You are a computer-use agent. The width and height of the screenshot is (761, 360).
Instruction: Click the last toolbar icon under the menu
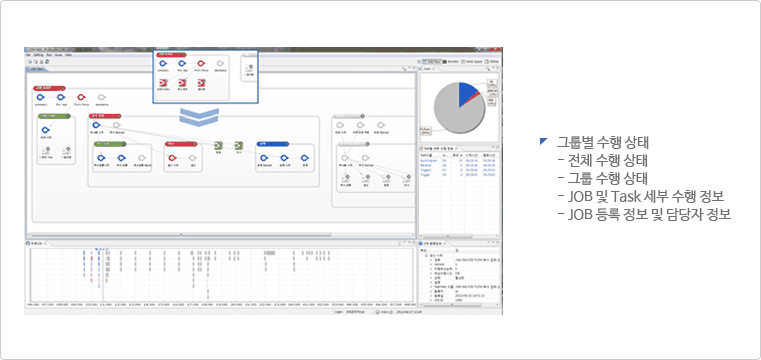(47, 62)
